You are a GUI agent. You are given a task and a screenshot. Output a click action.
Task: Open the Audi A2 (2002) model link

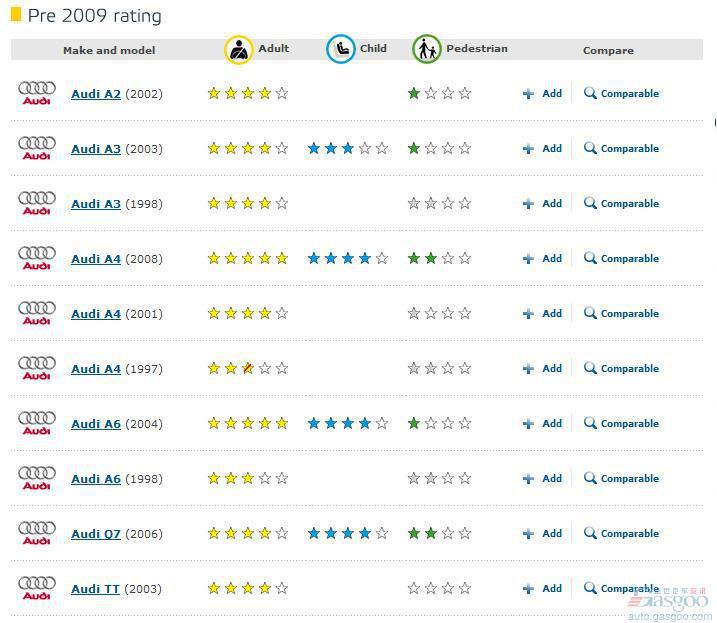tap(96, 94)
